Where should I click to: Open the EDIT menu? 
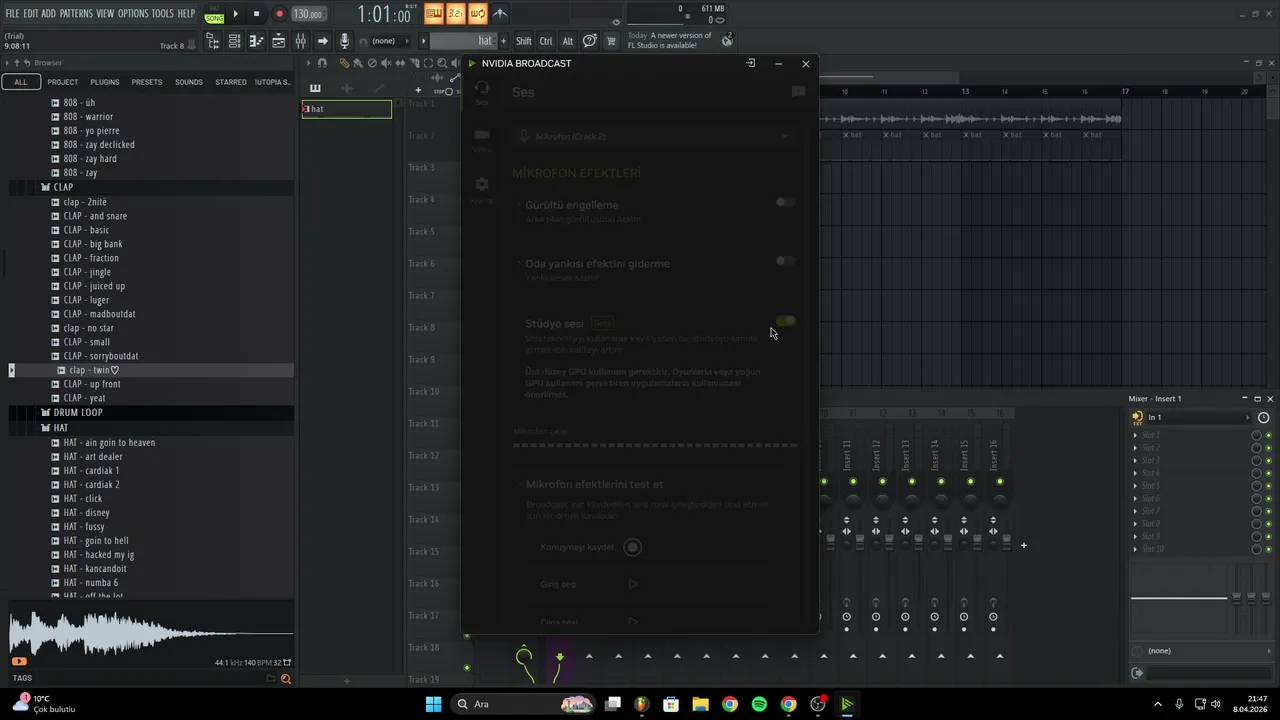click(x=31, y=13)
